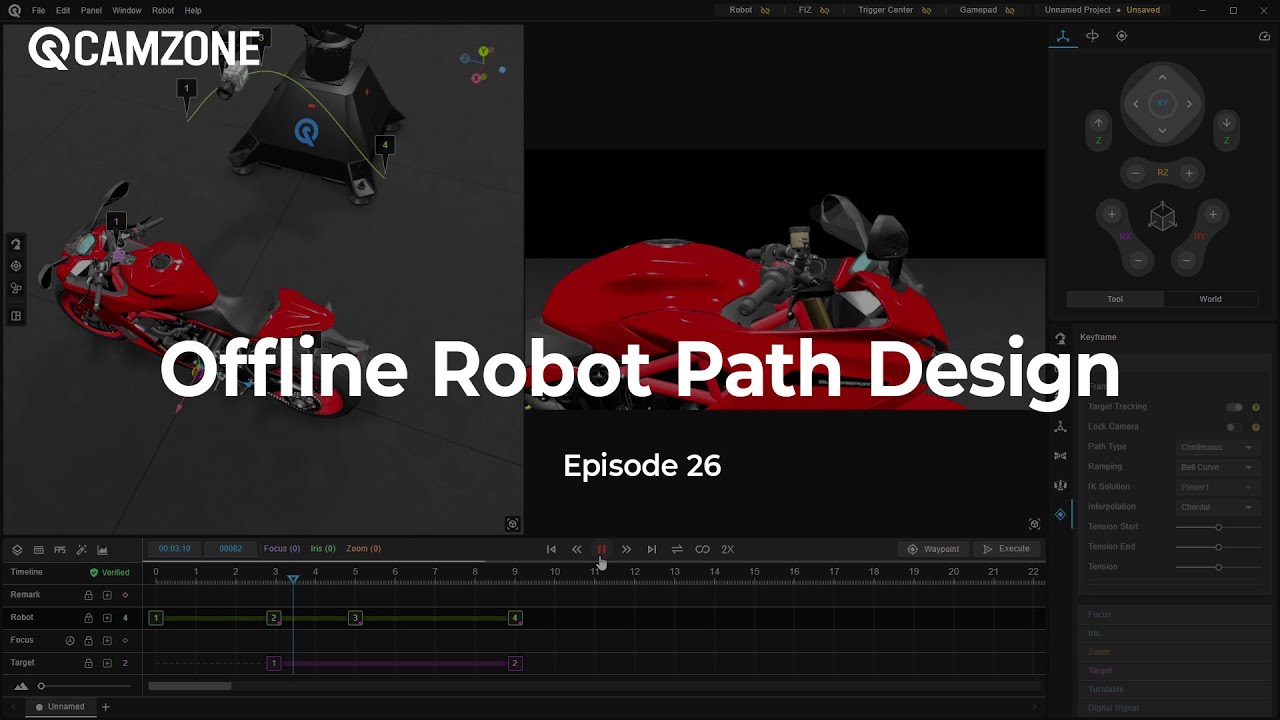Toggle lock on the Target track
The height and width of the screenshot is (720, 1280).
click(88, 663)
